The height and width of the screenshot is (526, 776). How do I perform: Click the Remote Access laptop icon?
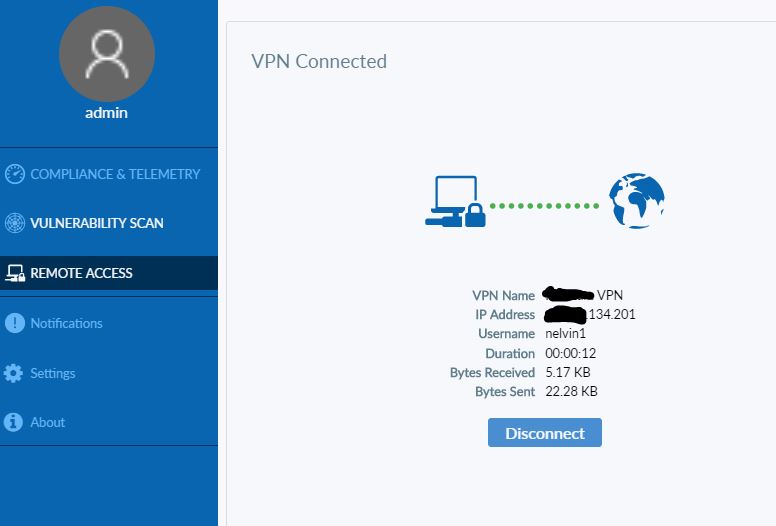click(x=14, y=273)
